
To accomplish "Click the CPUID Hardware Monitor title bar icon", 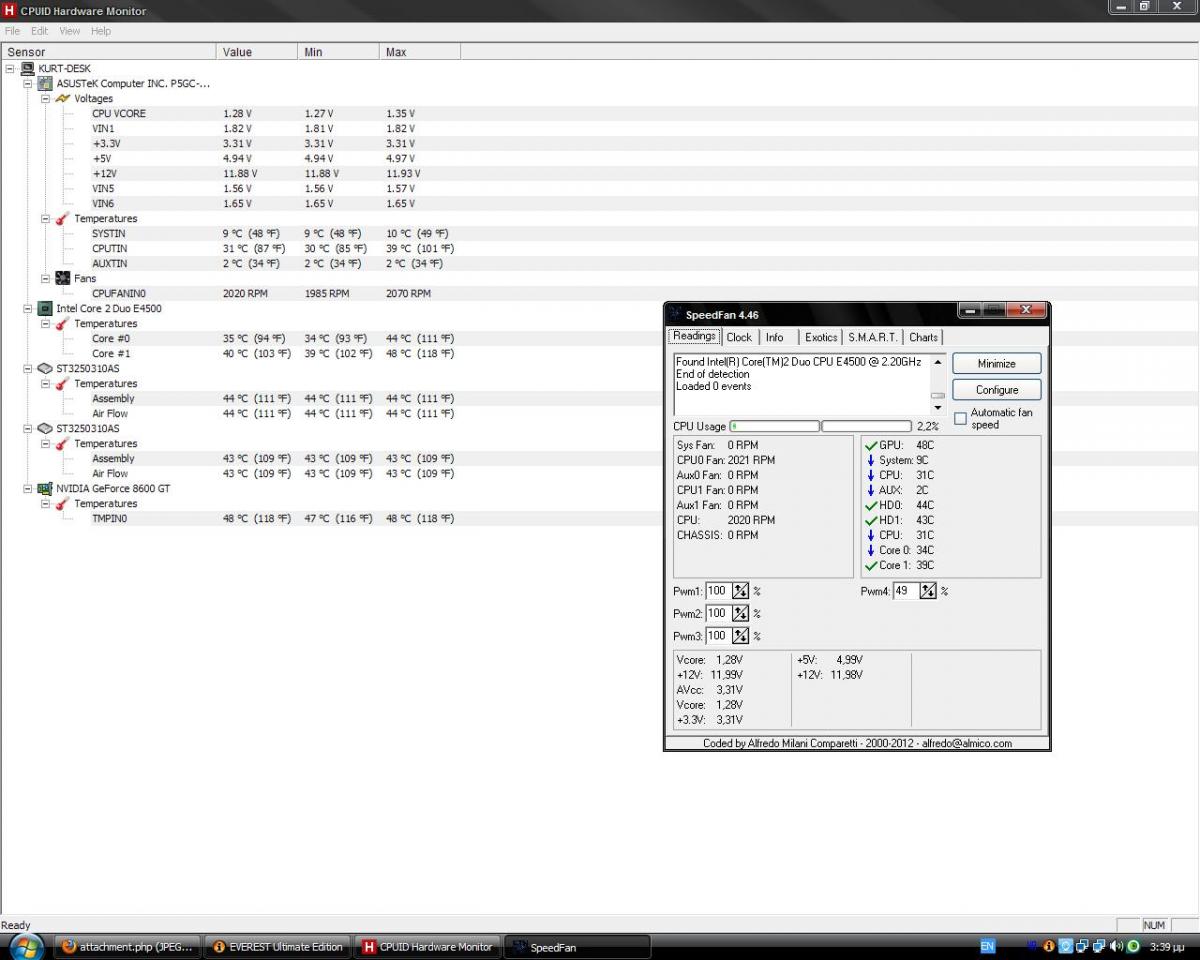I will coord(9,10).
